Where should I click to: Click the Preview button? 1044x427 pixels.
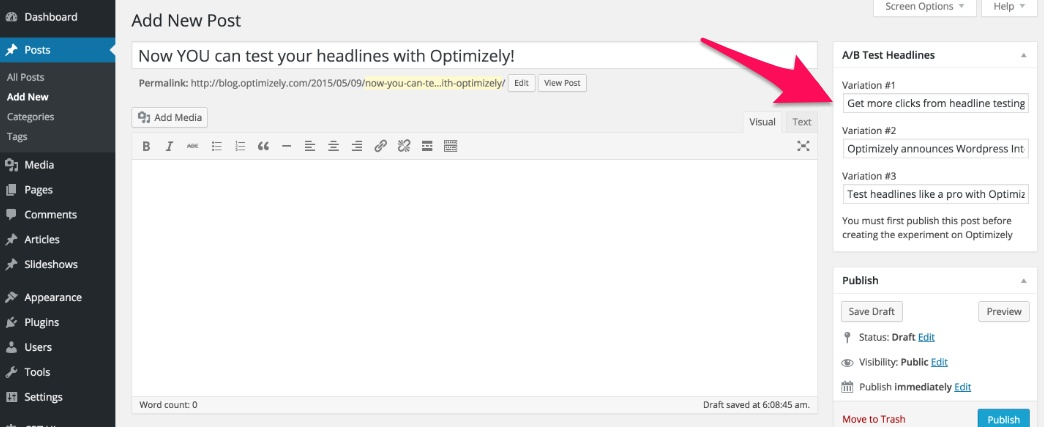click(x=1004, y=312)
